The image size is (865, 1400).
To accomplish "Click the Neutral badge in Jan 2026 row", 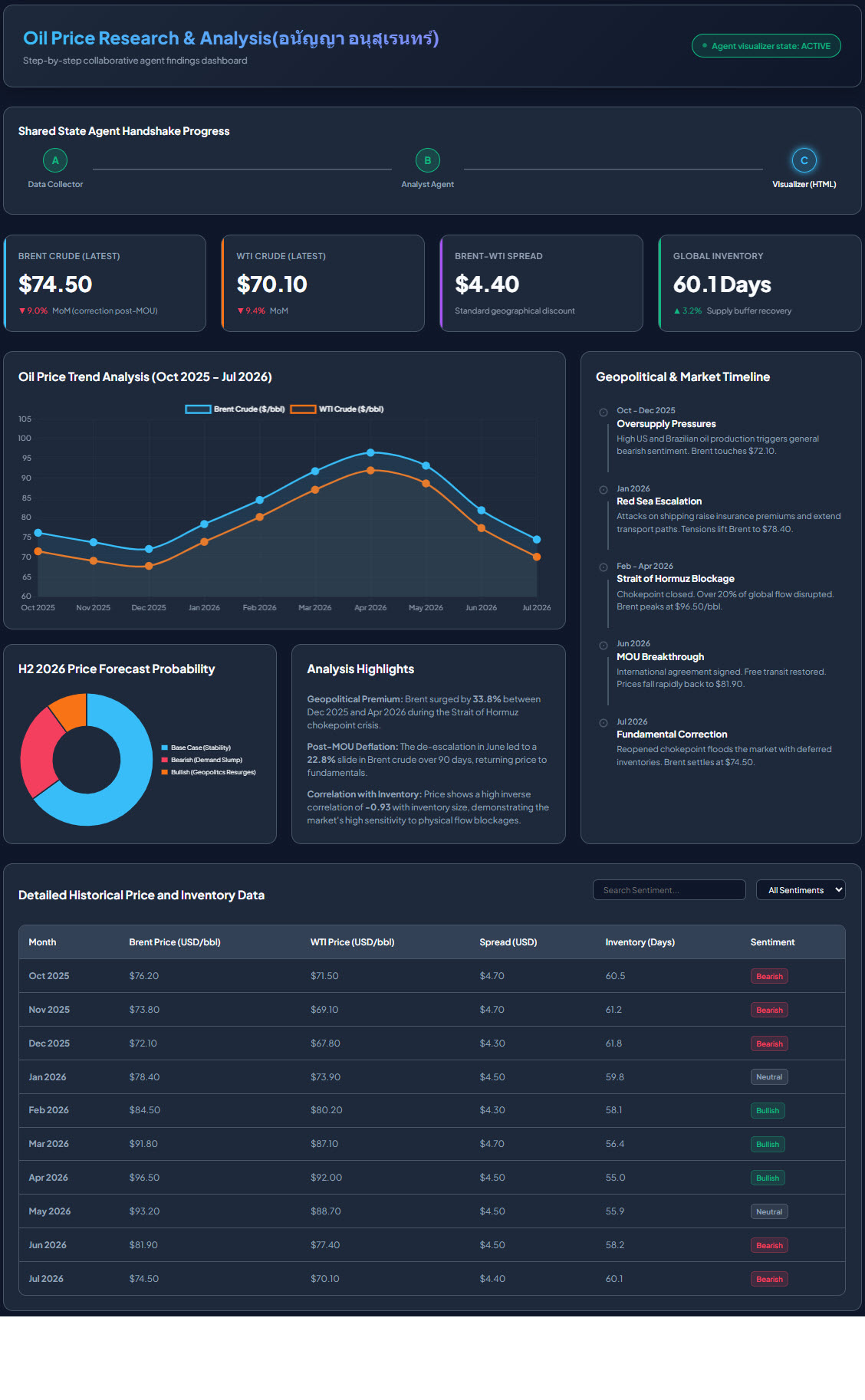I will [x=769, y=1077].
